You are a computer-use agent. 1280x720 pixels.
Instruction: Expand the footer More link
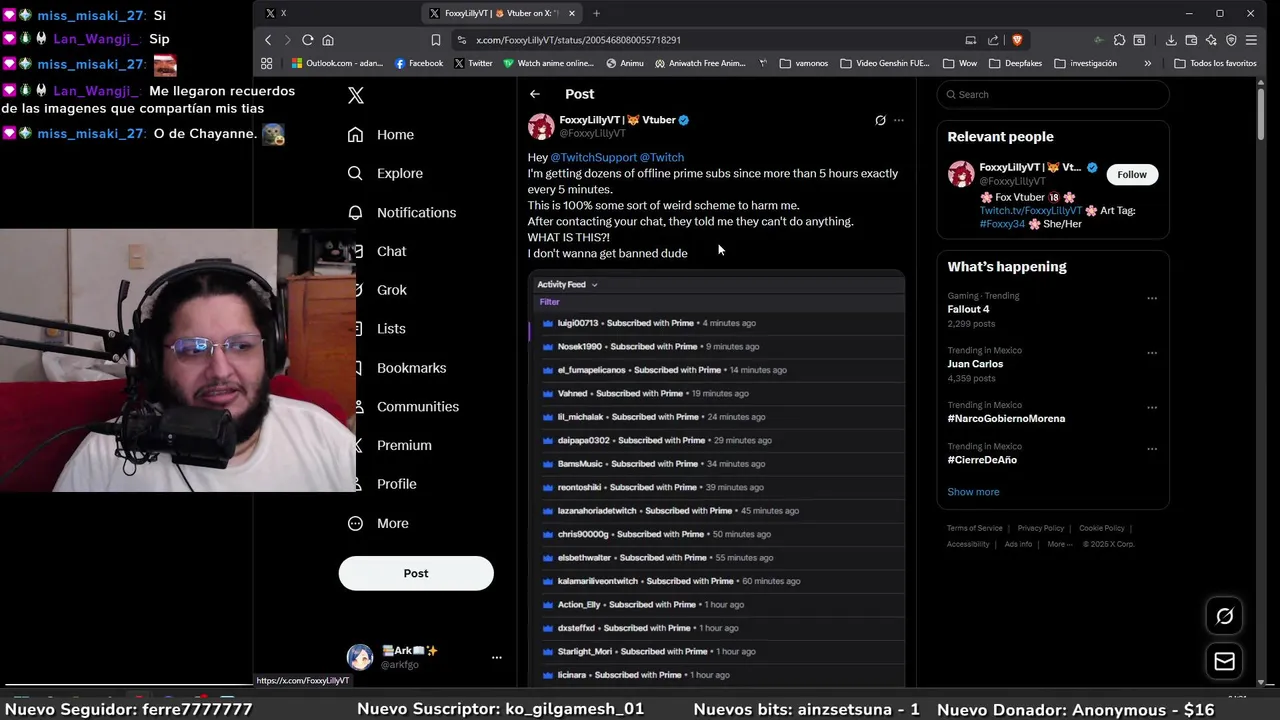point(1060,544)
